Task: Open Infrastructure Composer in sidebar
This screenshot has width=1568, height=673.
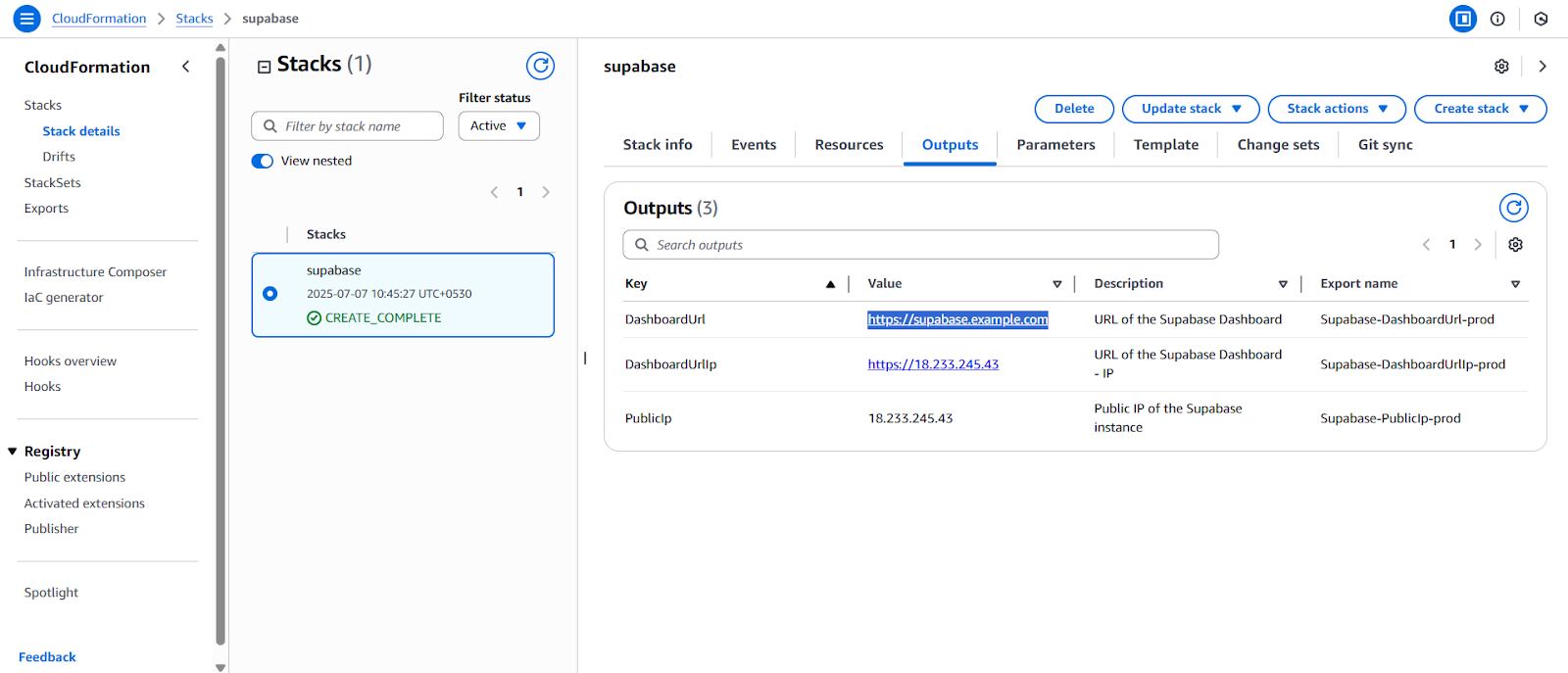Action: (95, 272)
